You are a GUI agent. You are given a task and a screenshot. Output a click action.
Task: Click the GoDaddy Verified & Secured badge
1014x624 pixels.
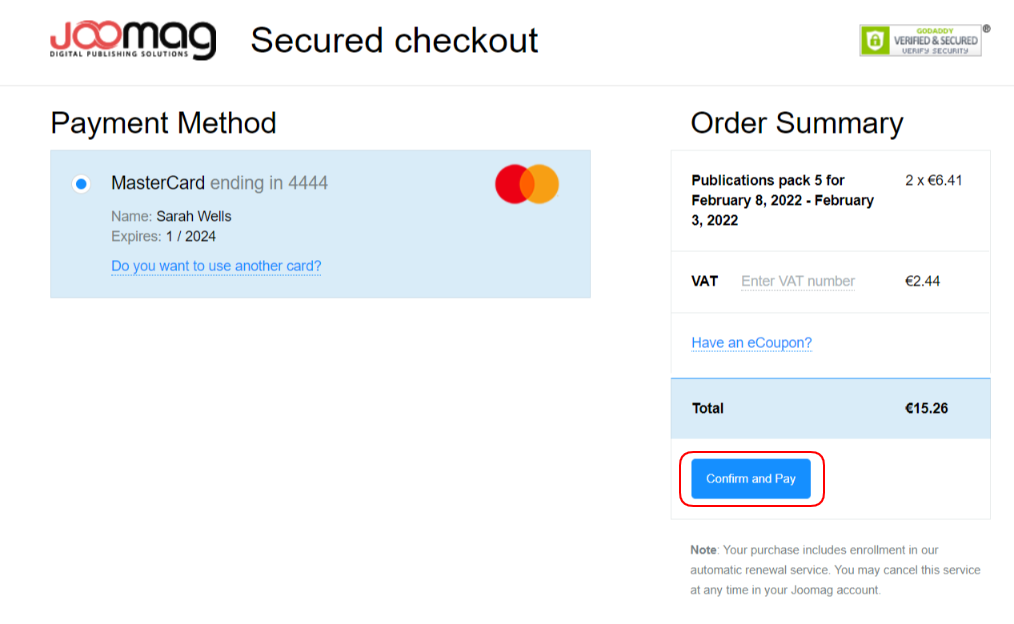(921, 40)
